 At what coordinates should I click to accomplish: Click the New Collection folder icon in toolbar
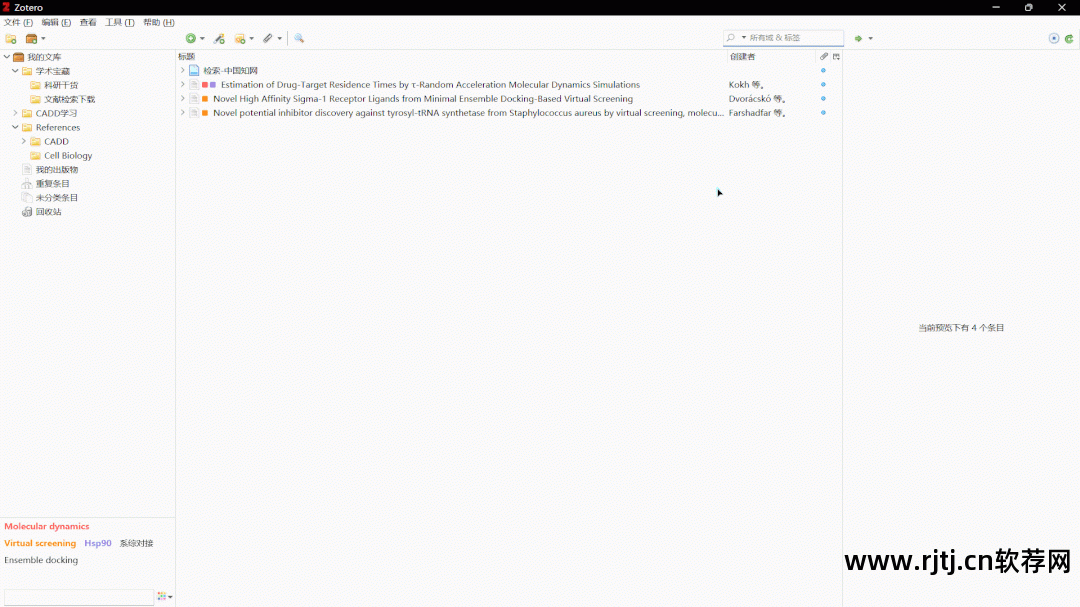(11, 39)
